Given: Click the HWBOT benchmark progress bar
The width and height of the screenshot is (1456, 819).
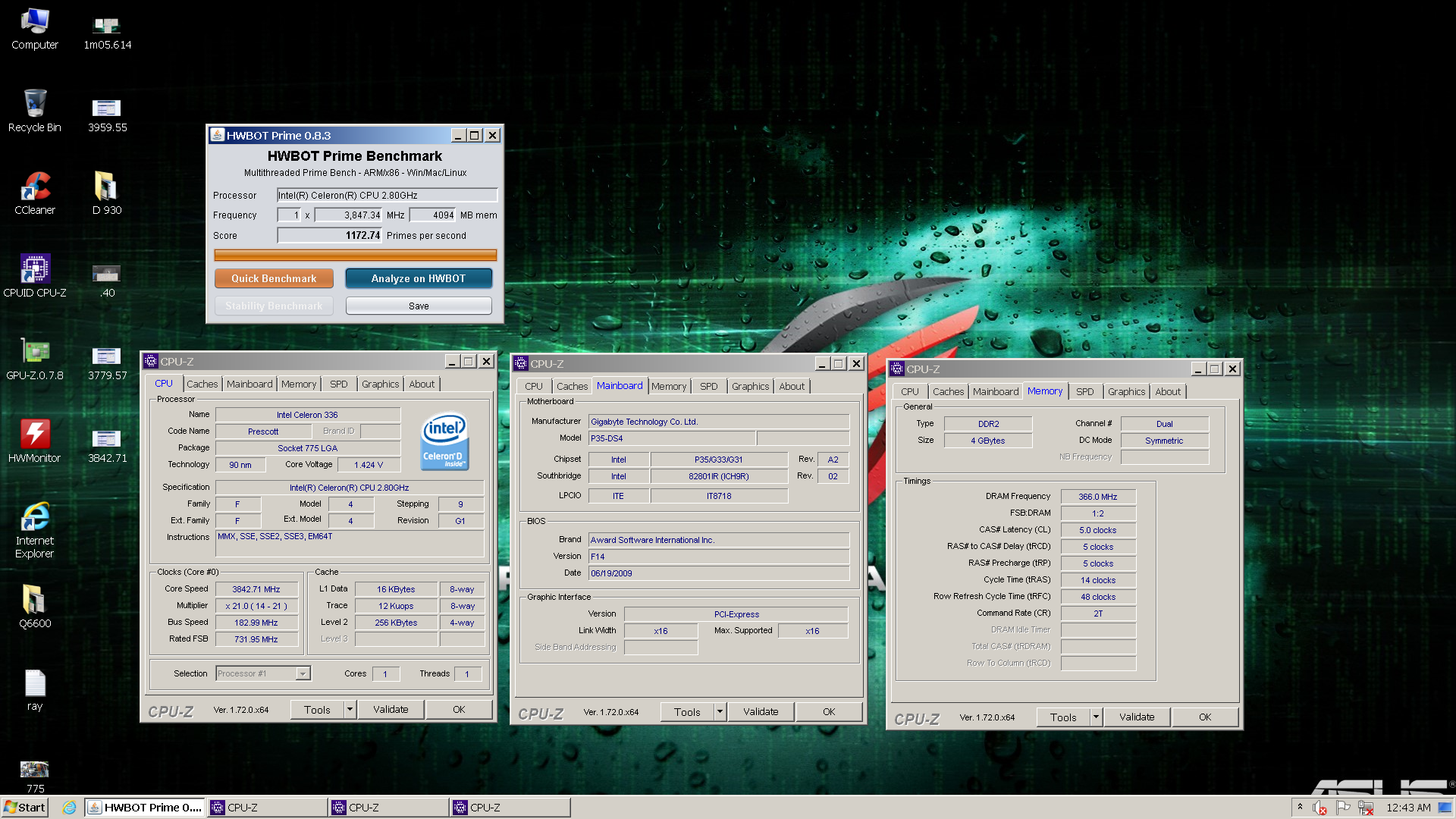Looking at the screenshot, I should [356, 256].
